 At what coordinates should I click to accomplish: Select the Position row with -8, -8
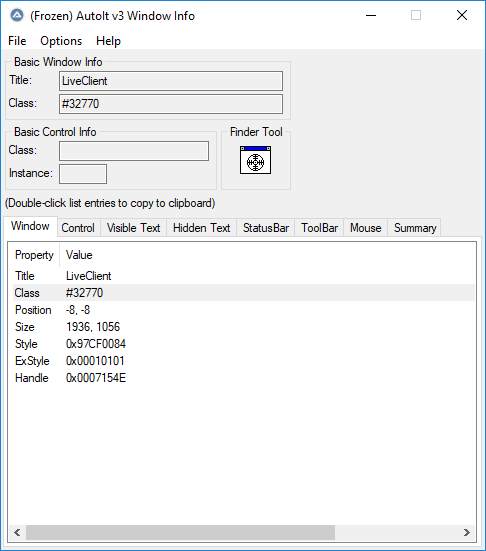pos(244,310)
